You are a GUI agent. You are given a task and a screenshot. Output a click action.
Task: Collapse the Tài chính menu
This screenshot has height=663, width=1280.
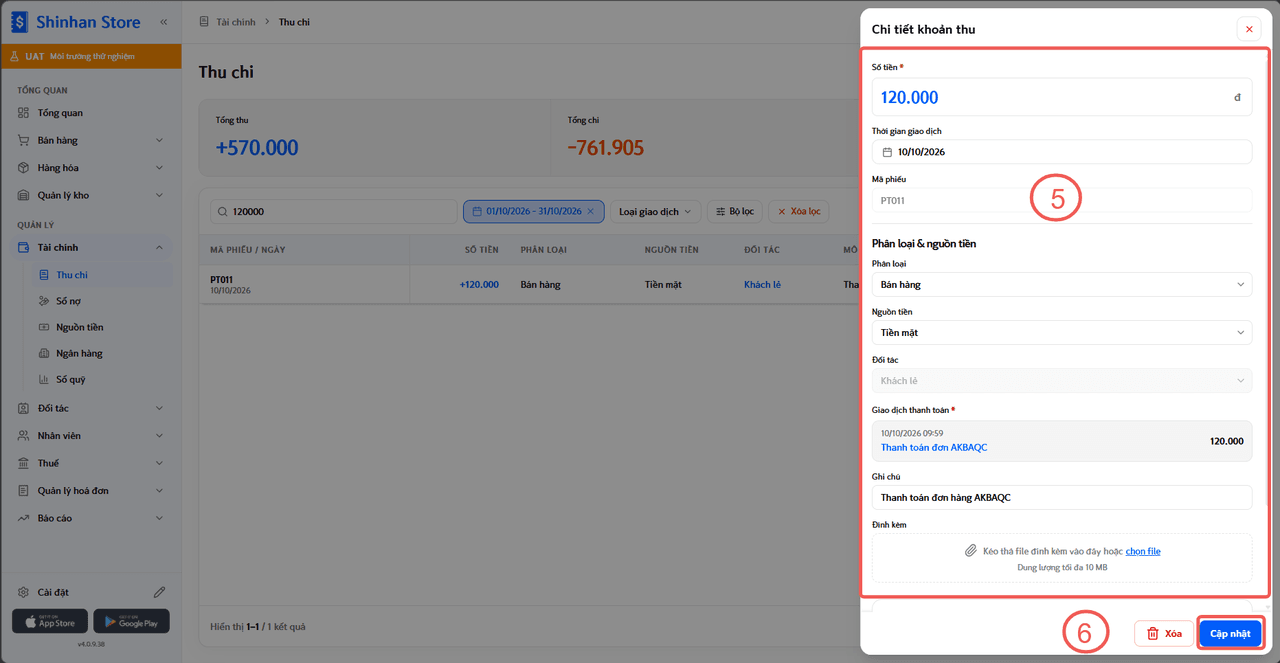click(159, 247)
